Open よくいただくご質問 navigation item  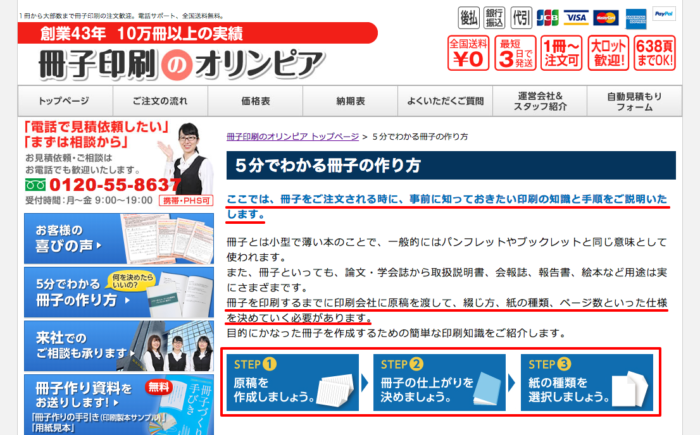tap(445, 101)
